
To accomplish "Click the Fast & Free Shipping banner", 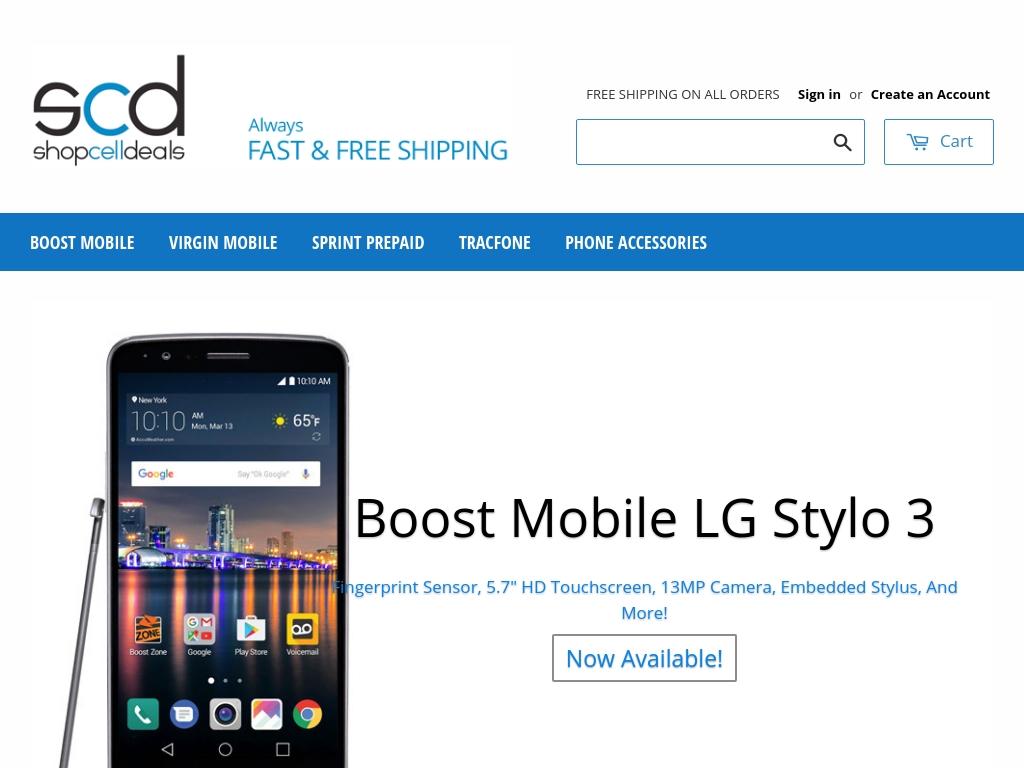I will pos(377,140).
